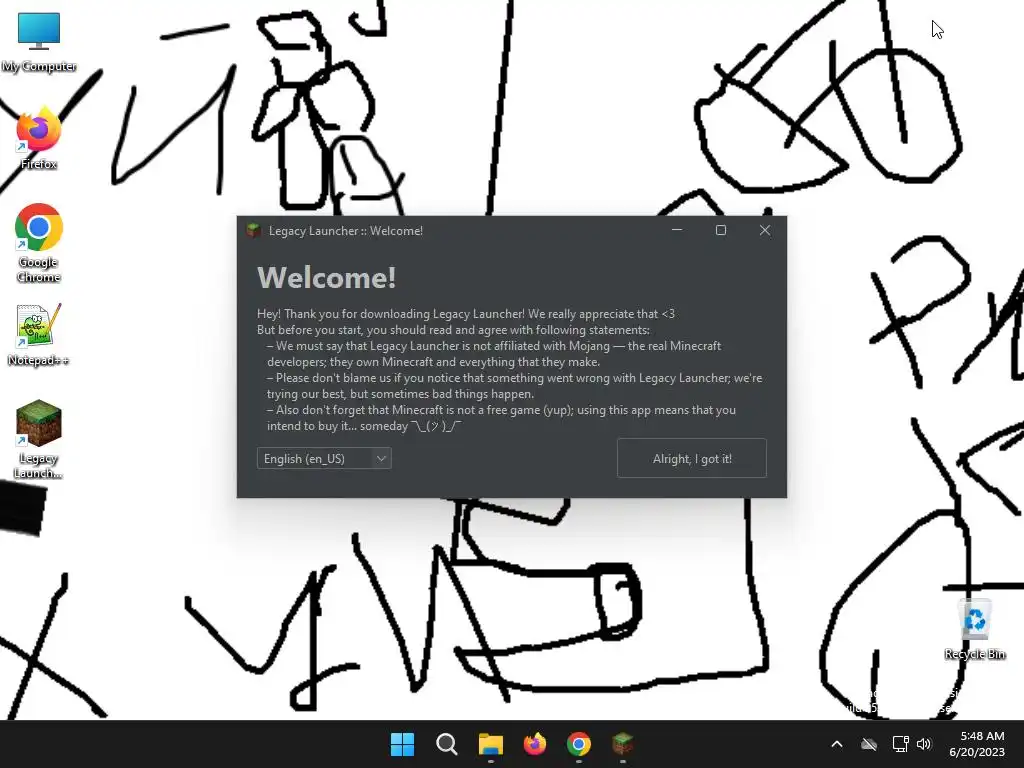Select the Firefox desktop shortcut
Viewport: 1024px width, 768px height.
pyautogui.click(x=39, y=138)
